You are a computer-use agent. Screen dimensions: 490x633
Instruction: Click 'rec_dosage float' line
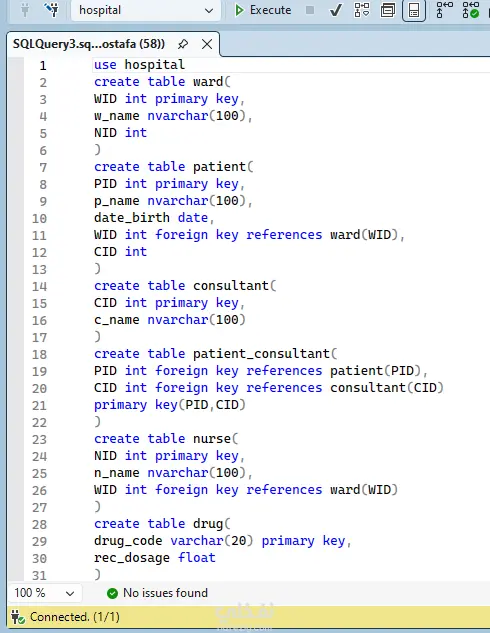click(155, 558)
